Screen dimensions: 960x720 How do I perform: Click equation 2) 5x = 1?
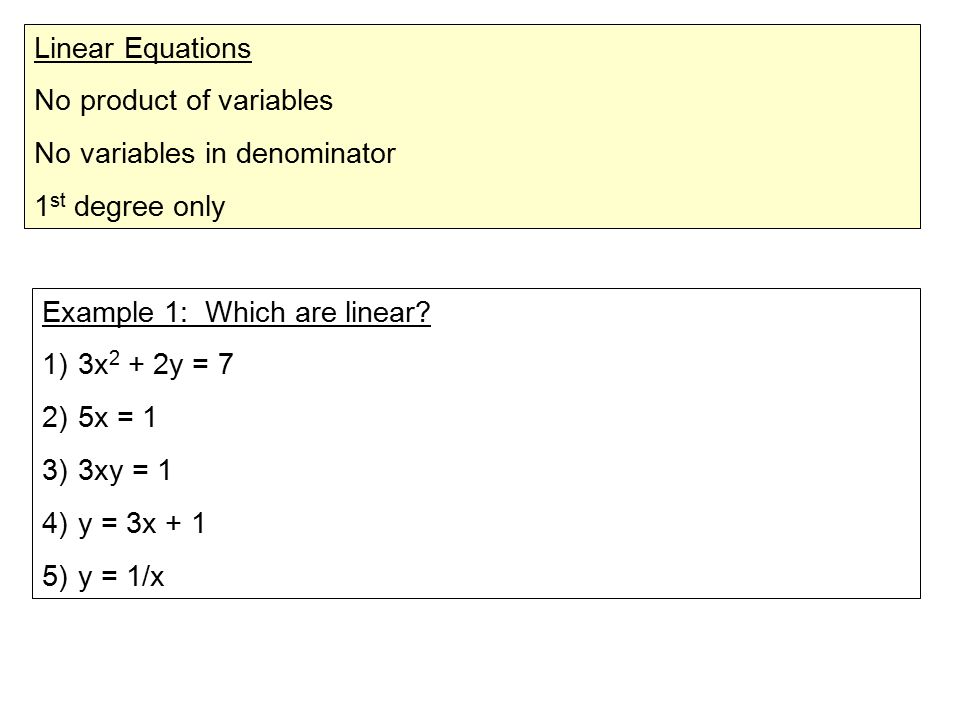point(99,418)
